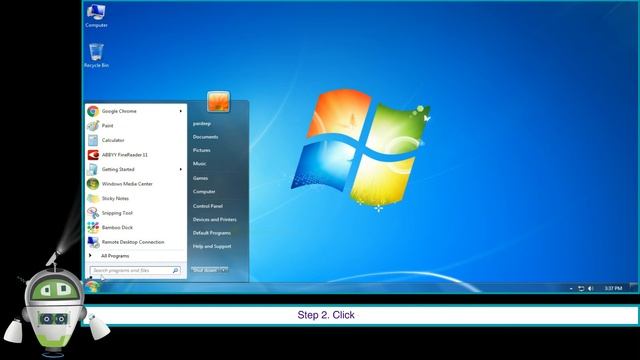Show hidden tray icons arrow

point(571,289)
